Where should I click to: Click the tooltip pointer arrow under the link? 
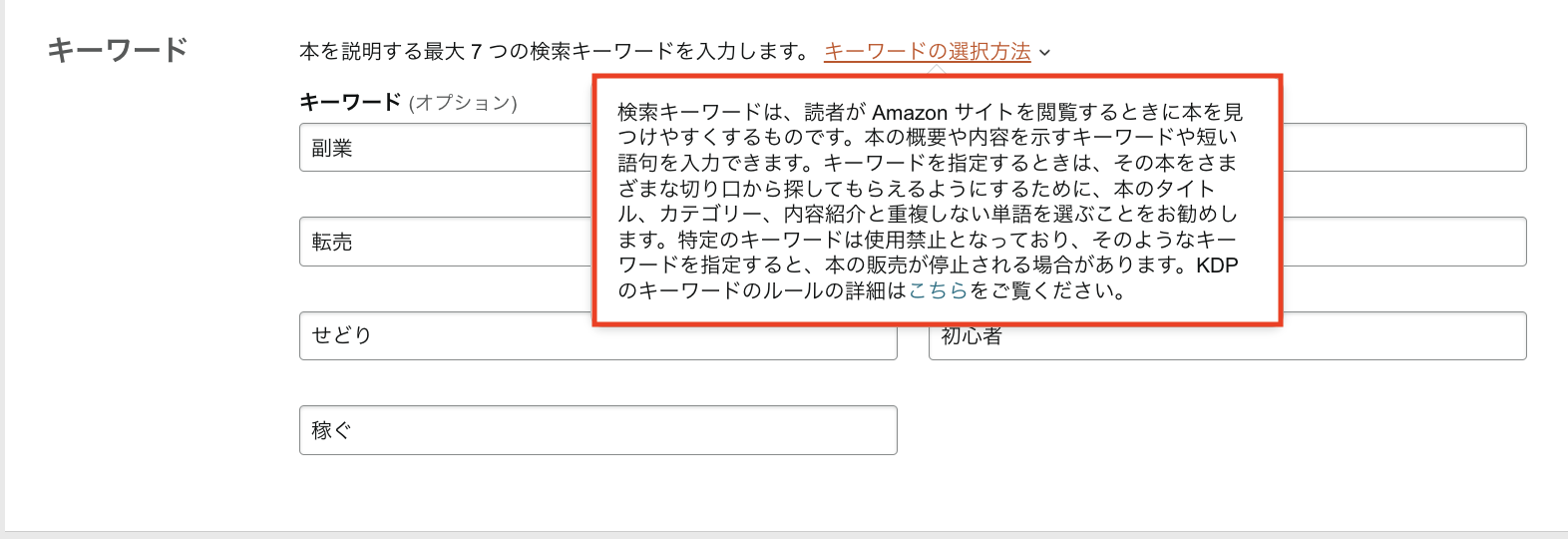tap(936, 70)
